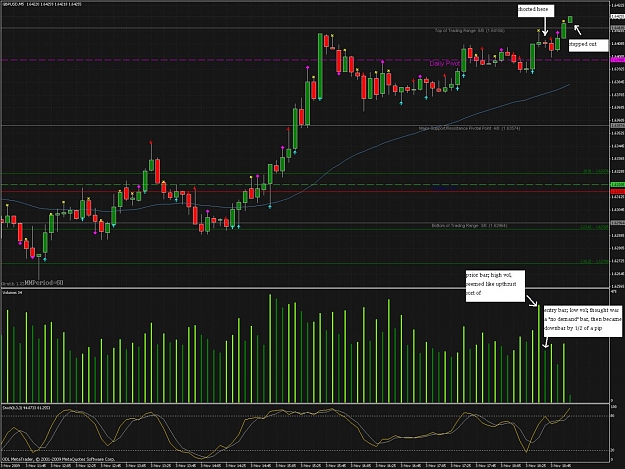Image resolution: width=625 pixels, height=469 pixels.
Task: Click the 'Daily Pivot' magenta label
Action: (x=444, y=63)
